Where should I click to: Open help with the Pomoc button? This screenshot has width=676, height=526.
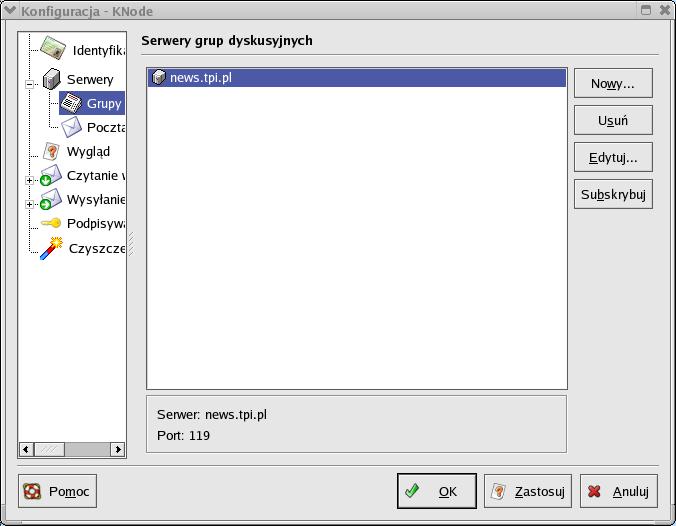pyautogui.click(x=58, y=491)
